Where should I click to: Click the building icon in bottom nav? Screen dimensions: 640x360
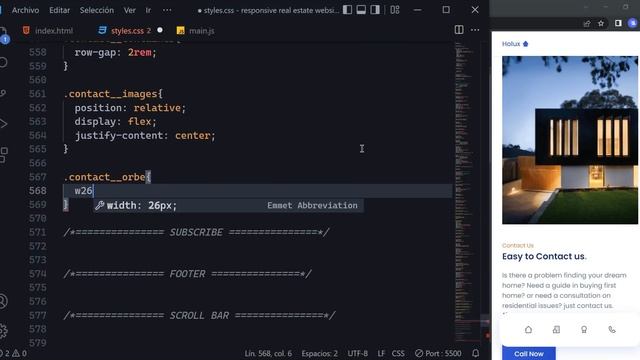click(556, 329)
